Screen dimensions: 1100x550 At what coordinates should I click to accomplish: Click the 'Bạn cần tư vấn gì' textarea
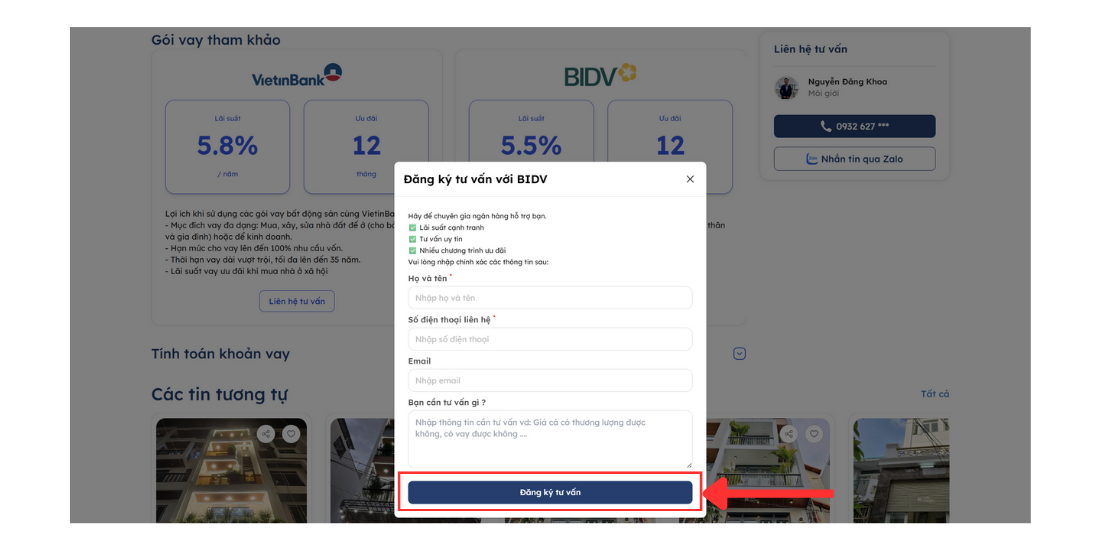click(x=550, y=438)
